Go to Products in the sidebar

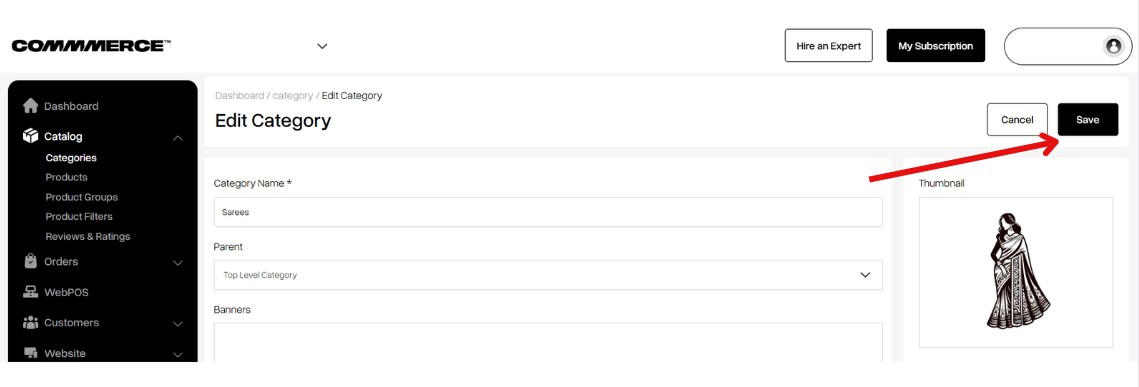pyautogui.click(x=66, y=177)
